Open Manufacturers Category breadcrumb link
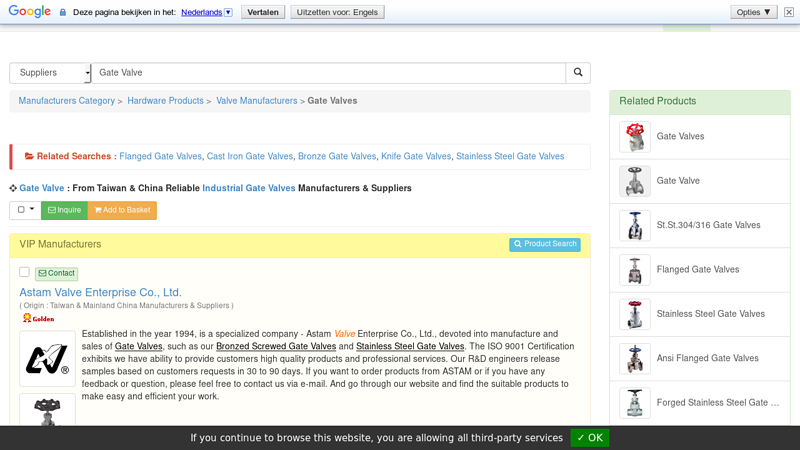 67,101
